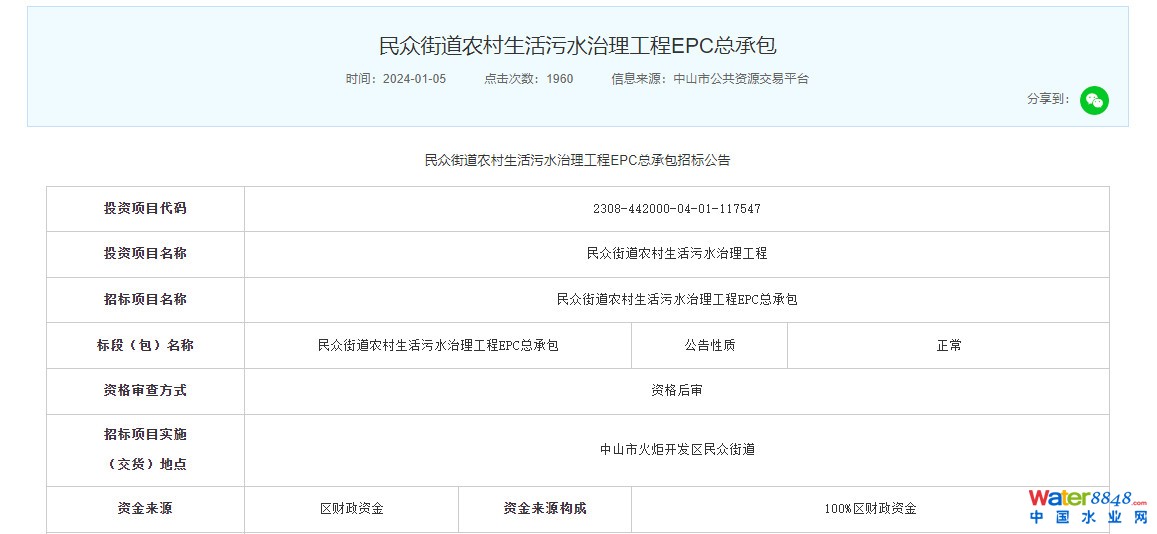Select the location 中山市火炬开发区民众街道

click(x=676, y=450)
